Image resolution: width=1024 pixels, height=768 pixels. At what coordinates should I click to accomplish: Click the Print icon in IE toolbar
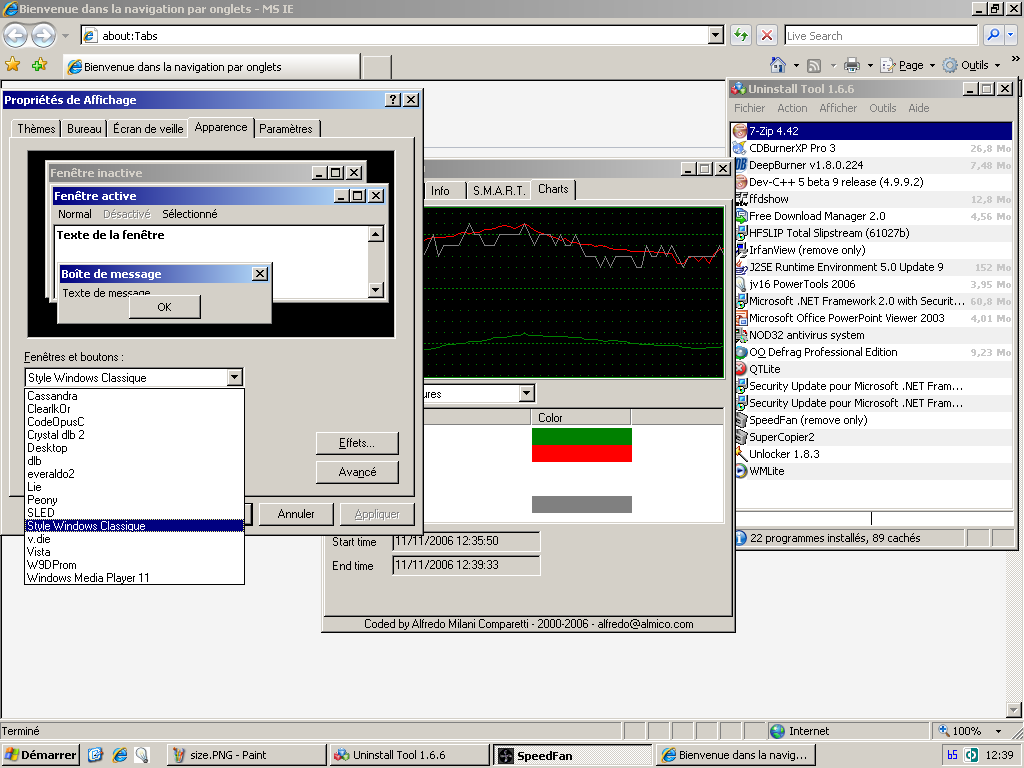(x=852, y=65)
